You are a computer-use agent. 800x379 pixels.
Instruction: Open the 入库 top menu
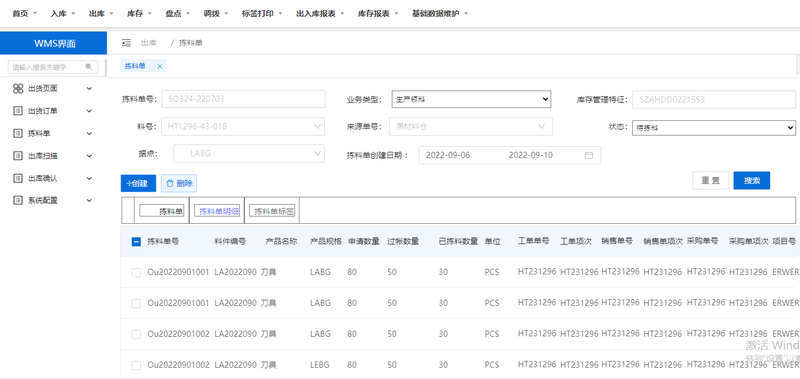(x=63, y=14)
